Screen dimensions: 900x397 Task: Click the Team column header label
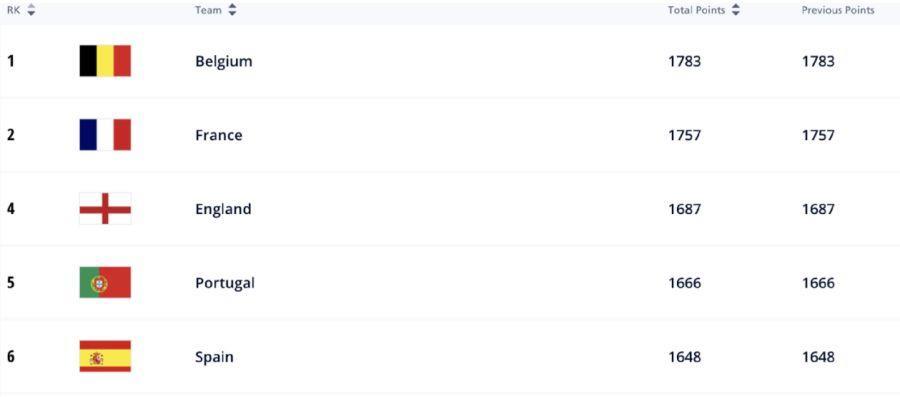point(208,10)
